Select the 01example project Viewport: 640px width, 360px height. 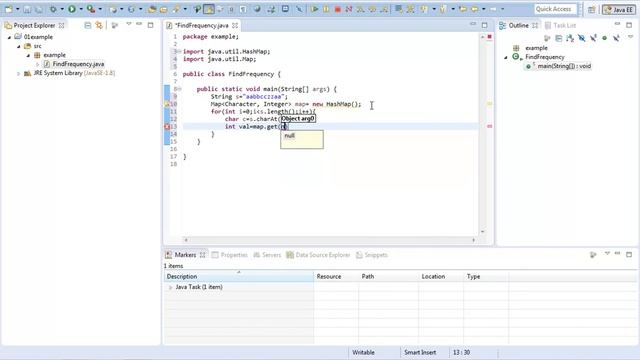pyautogui.click(x=38, y=37)
